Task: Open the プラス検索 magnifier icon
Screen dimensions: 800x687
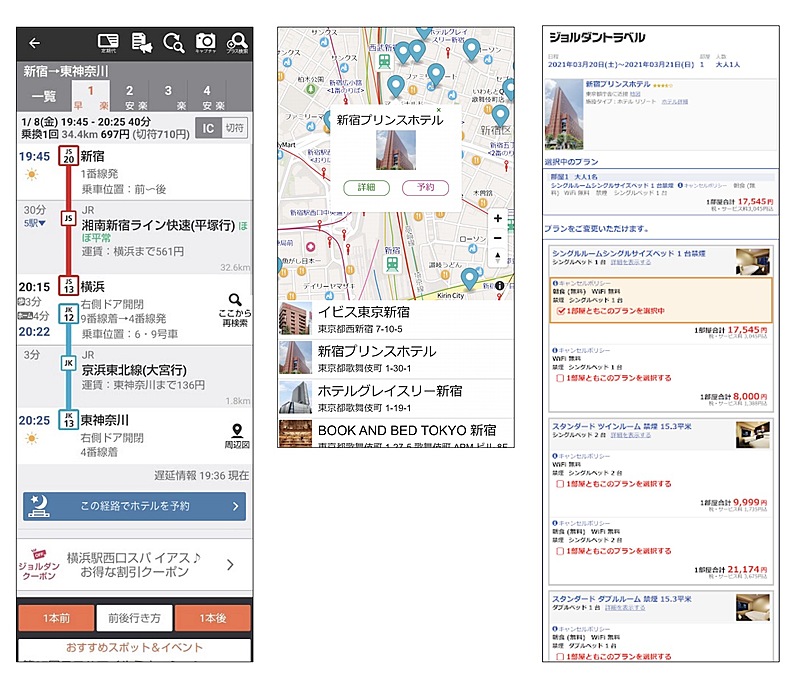Action: (x=237, y=43)
